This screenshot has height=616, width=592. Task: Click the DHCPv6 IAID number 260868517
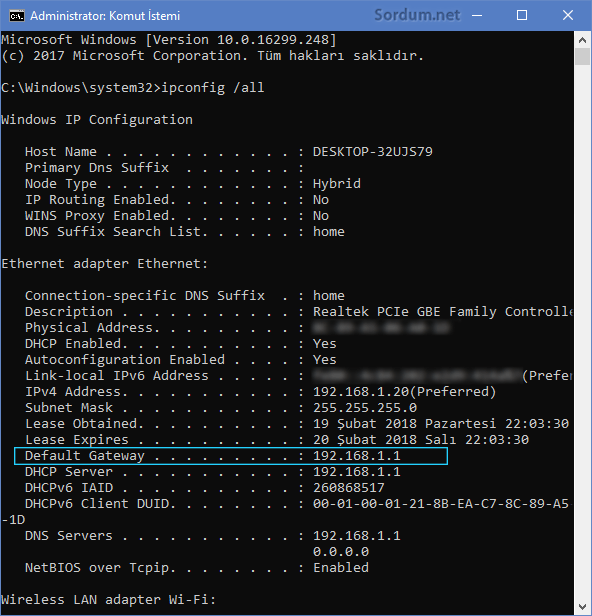(x=348, y=488)
